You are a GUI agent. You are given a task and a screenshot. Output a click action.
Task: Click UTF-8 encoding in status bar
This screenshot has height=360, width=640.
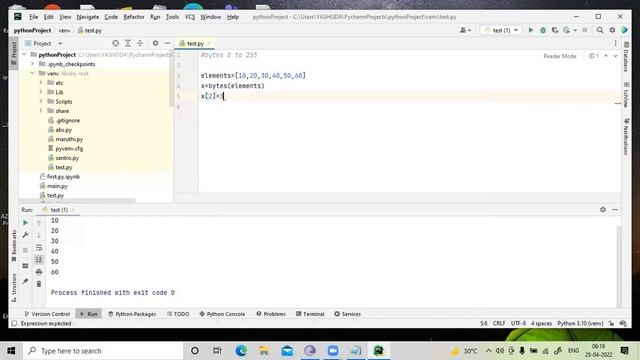coord(518,323)
